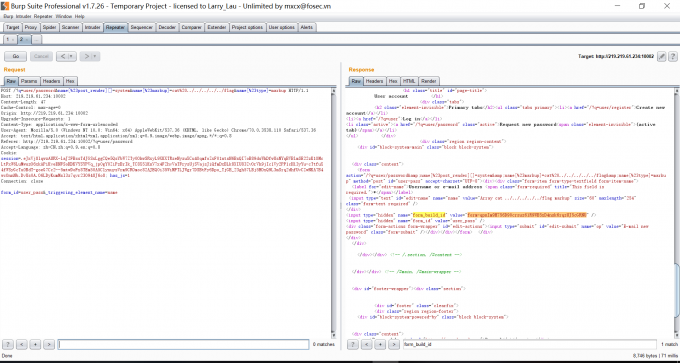This screenshot has width=680, height=363.
Task: Expand the back history dropdown arrow
Action: 72,56
